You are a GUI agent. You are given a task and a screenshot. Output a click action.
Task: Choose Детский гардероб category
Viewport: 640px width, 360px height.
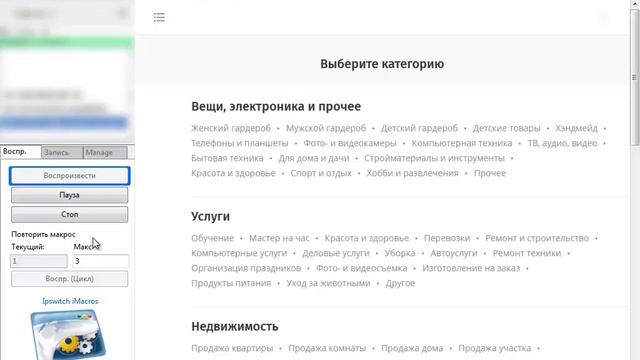tap(419, 128)
